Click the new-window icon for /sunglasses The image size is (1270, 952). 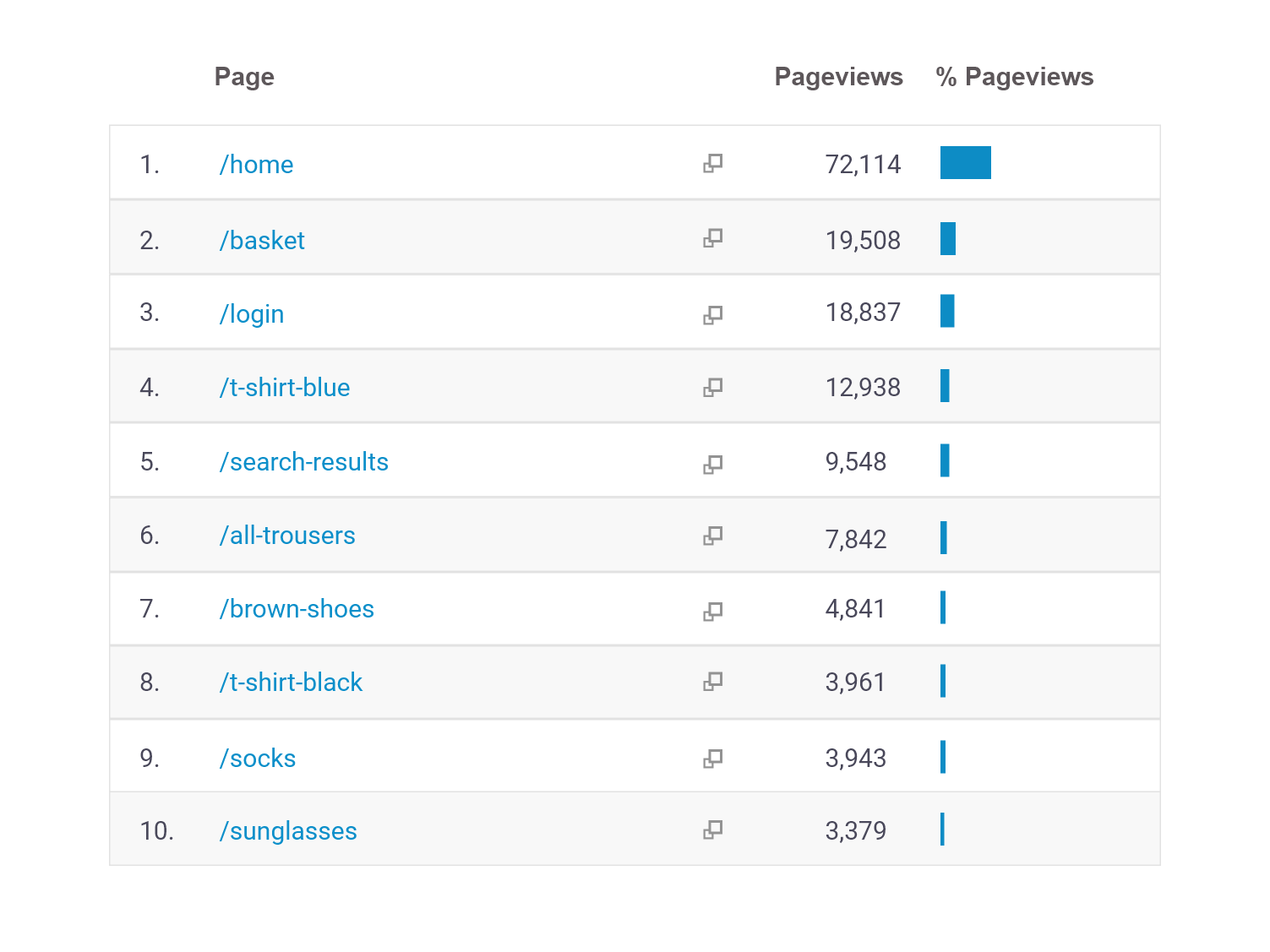(x=713, y=830)
